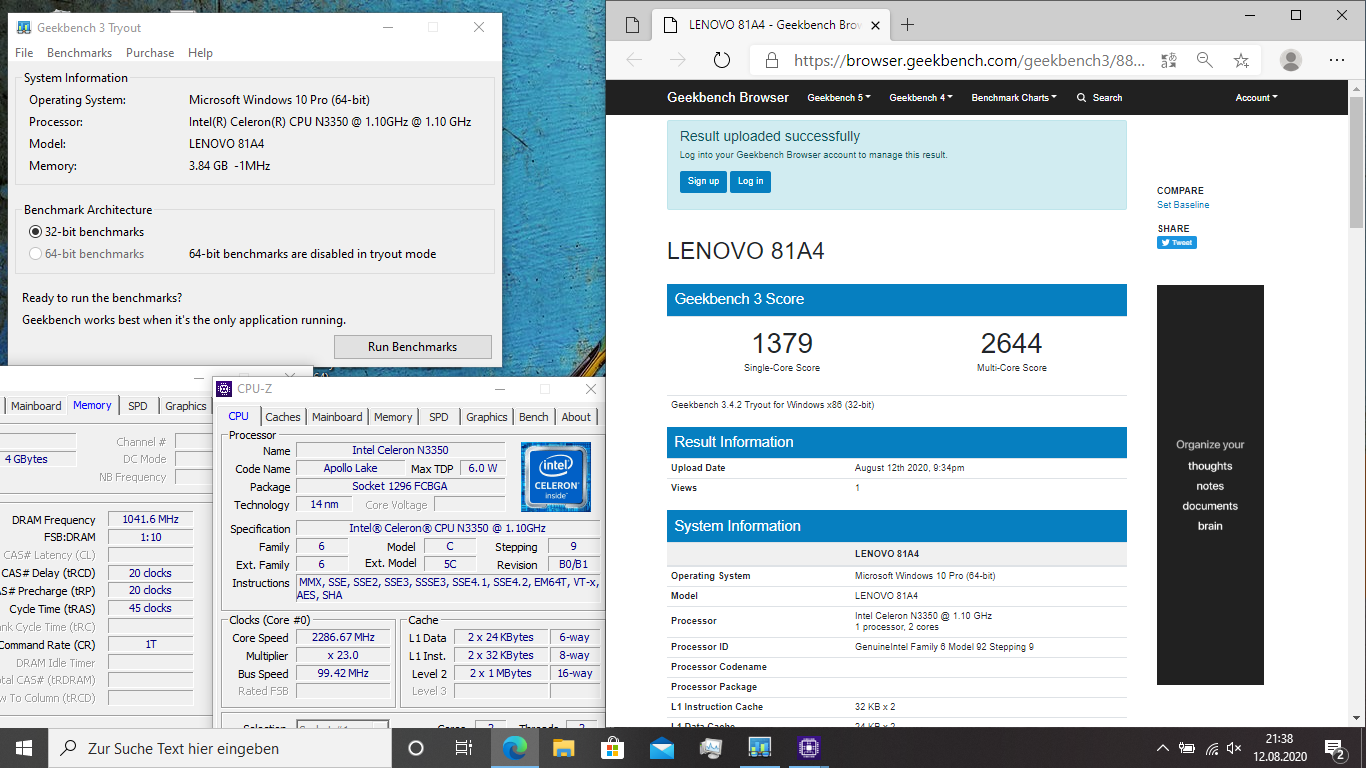Open Help menu in Geekbench 3

coord(201,53)
